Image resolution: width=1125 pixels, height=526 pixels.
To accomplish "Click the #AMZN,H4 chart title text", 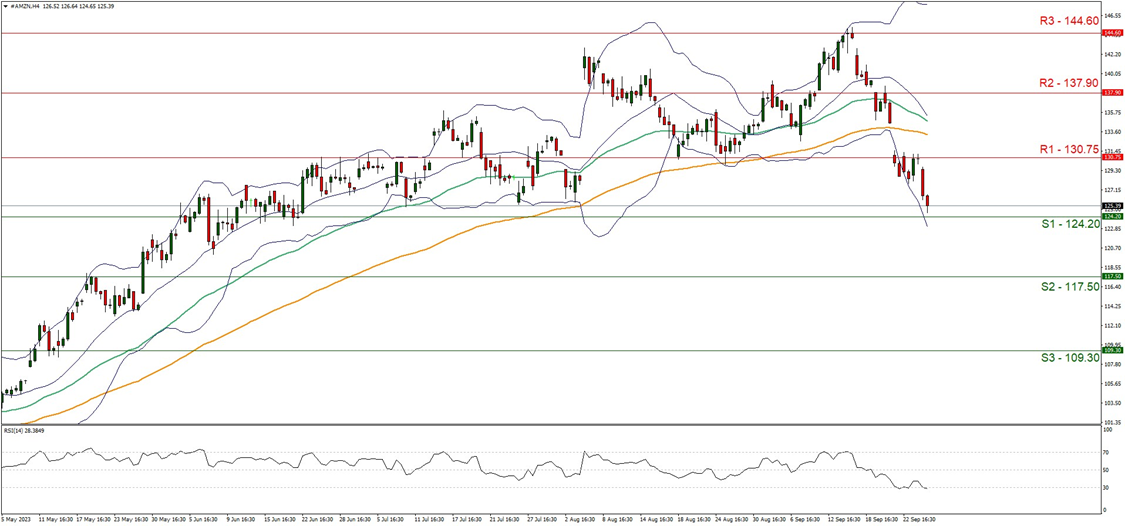I will point(24,4).
